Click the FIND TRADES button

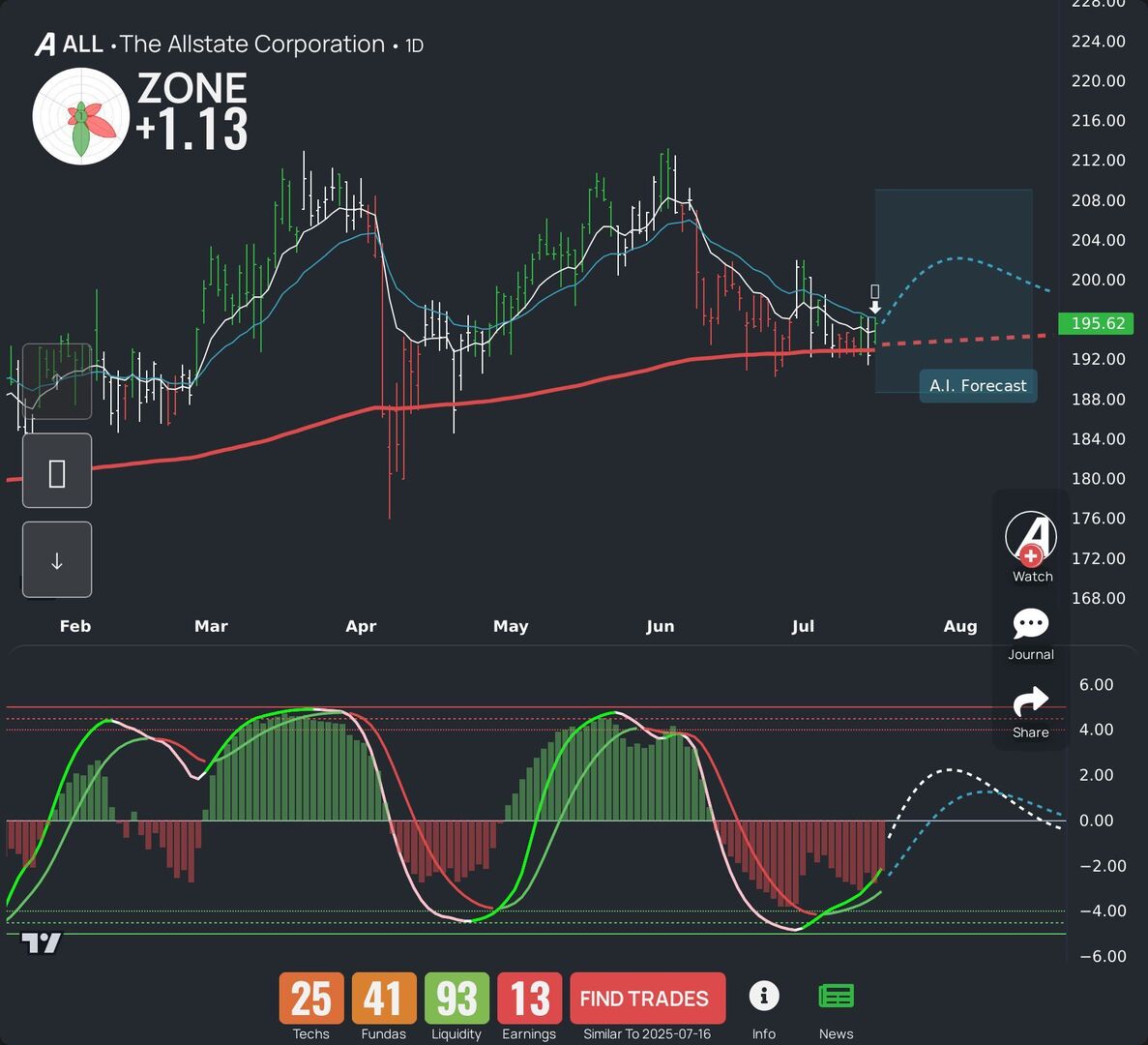point(647,998)
